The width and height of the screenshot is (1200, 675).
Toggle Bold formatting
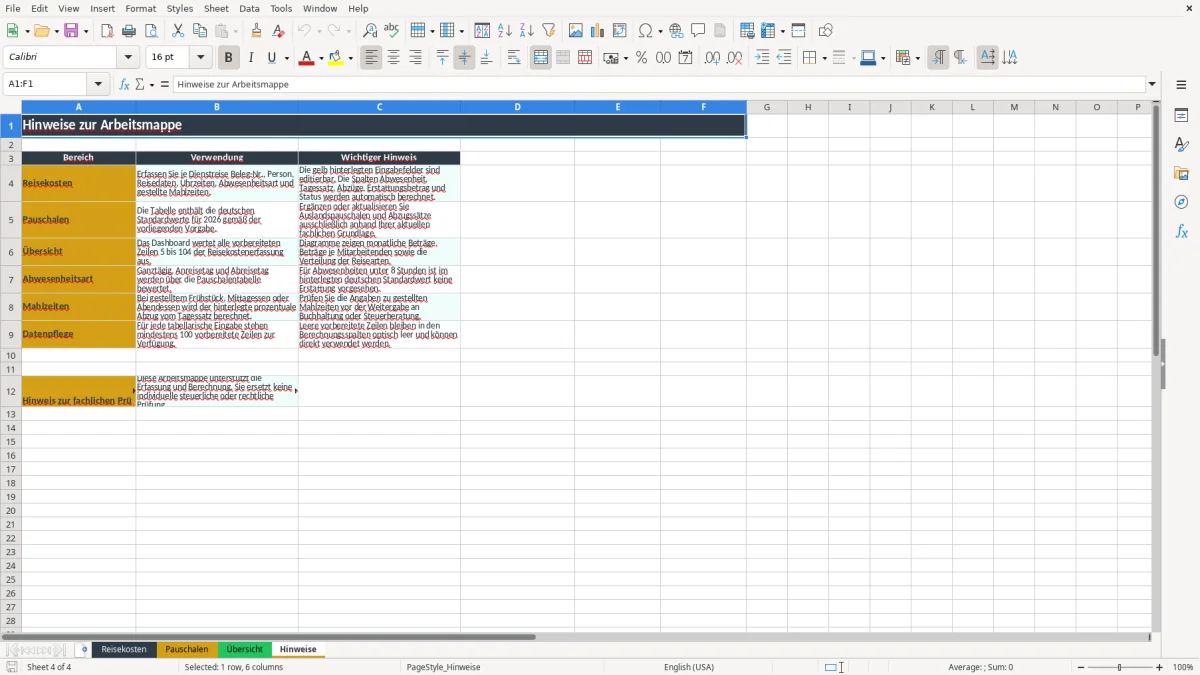pyautogui.click(x=229, y=58)
